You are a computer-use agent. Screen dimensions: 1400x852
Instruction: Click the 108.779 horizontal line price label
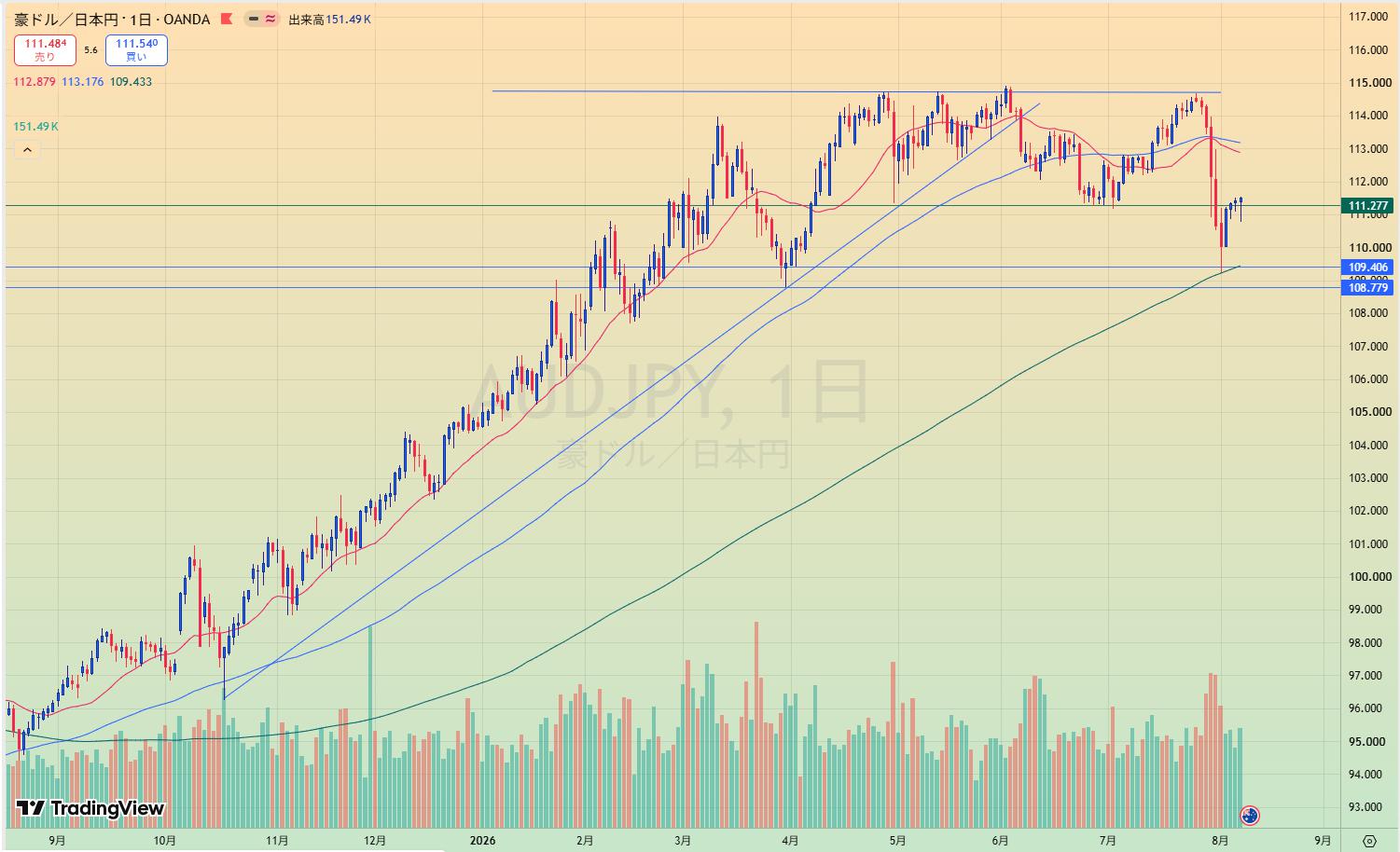click(x=1368, y=288)
